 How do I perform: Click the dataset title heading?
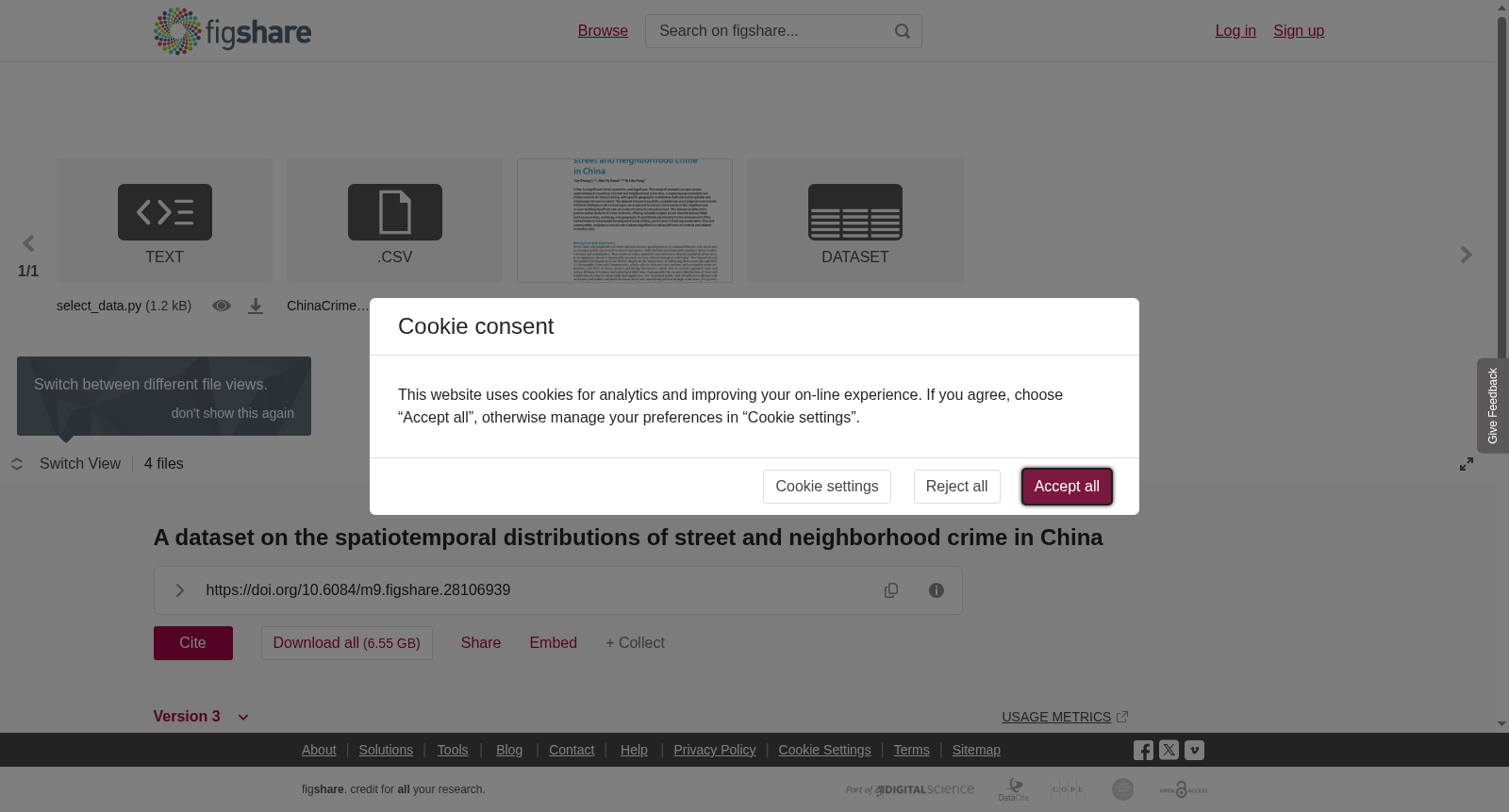628,538
